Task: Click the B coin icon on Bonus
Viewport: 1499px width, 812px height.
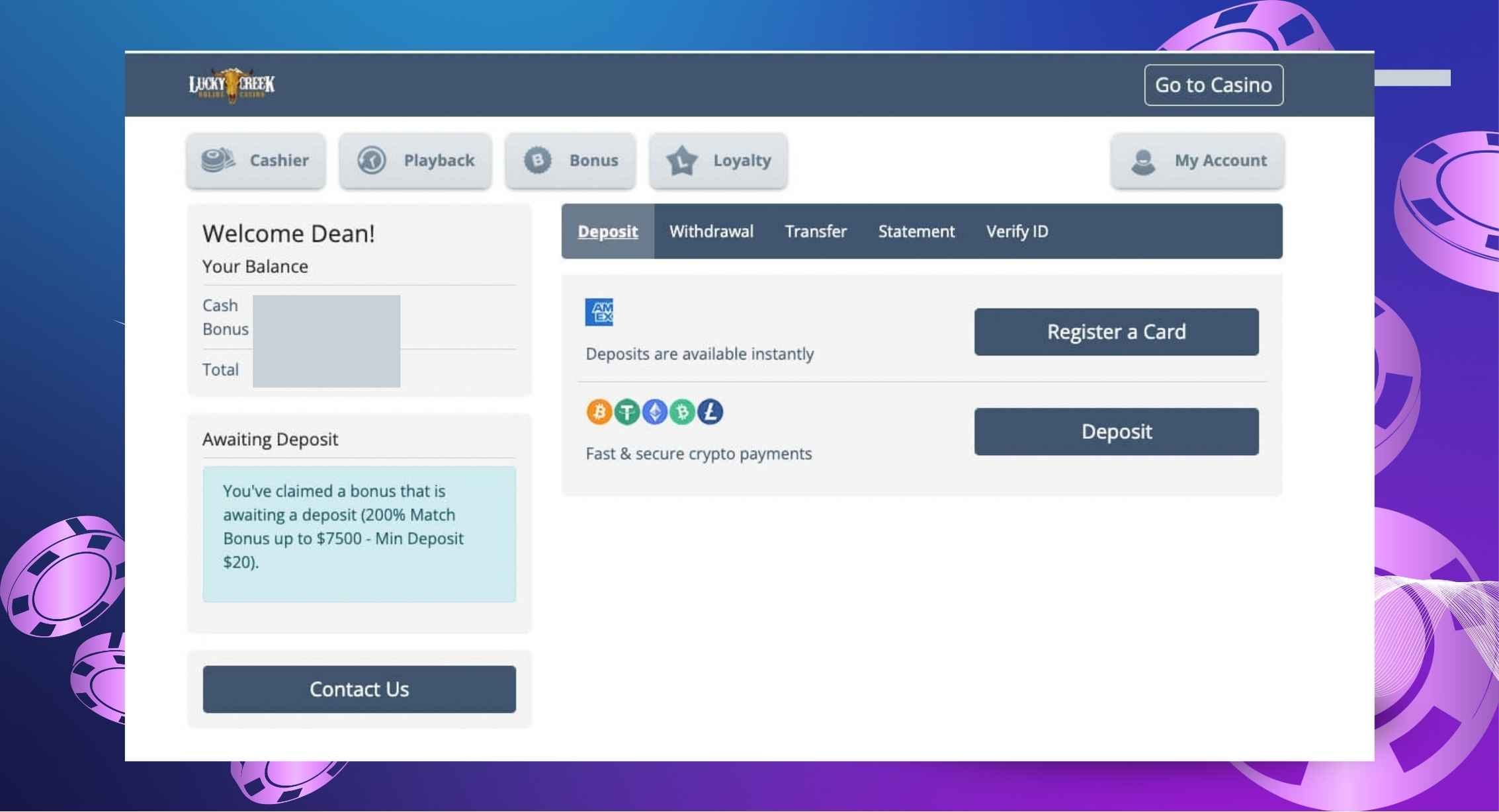Action: pyautogui.click(x=537, y=160)
